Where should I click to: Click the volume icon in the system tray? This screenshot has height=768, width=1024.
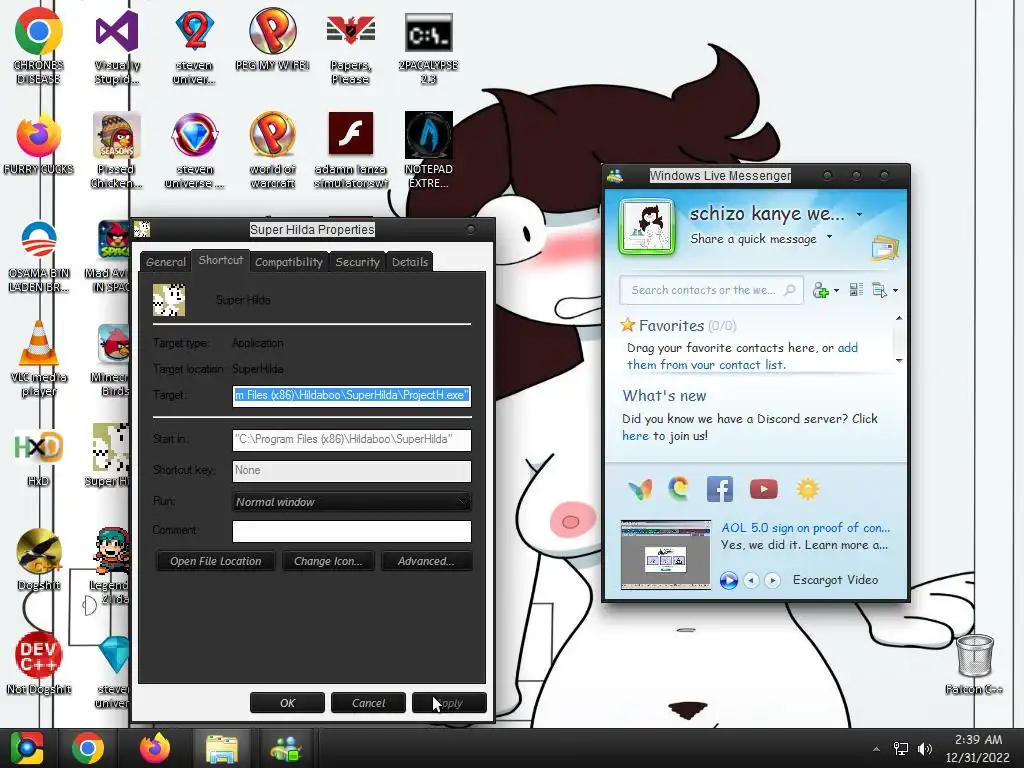point(925,749)
